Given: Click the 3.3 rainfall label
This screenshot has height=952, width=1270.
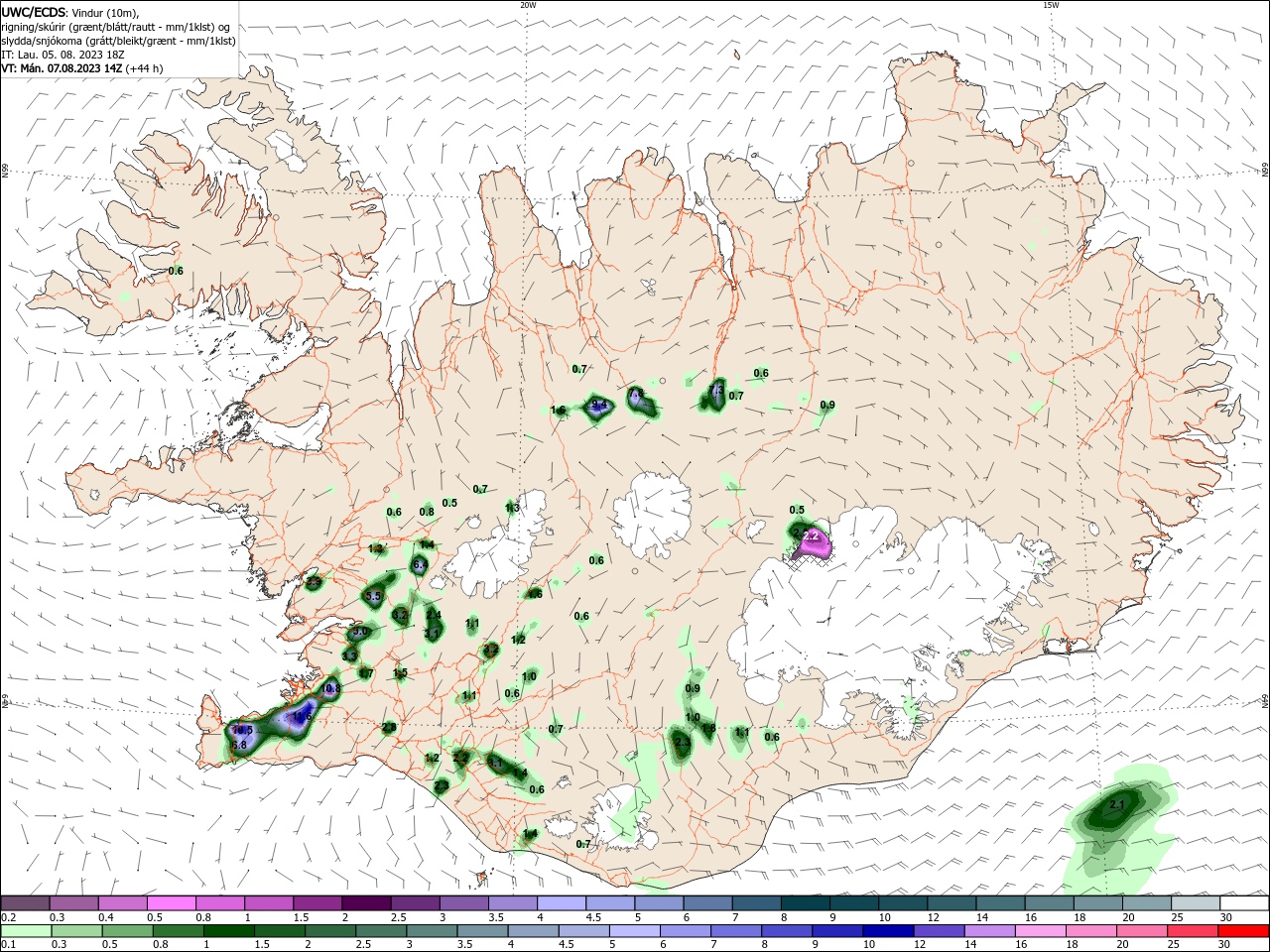Looking at the screenshot, I should tap(349, 655).
